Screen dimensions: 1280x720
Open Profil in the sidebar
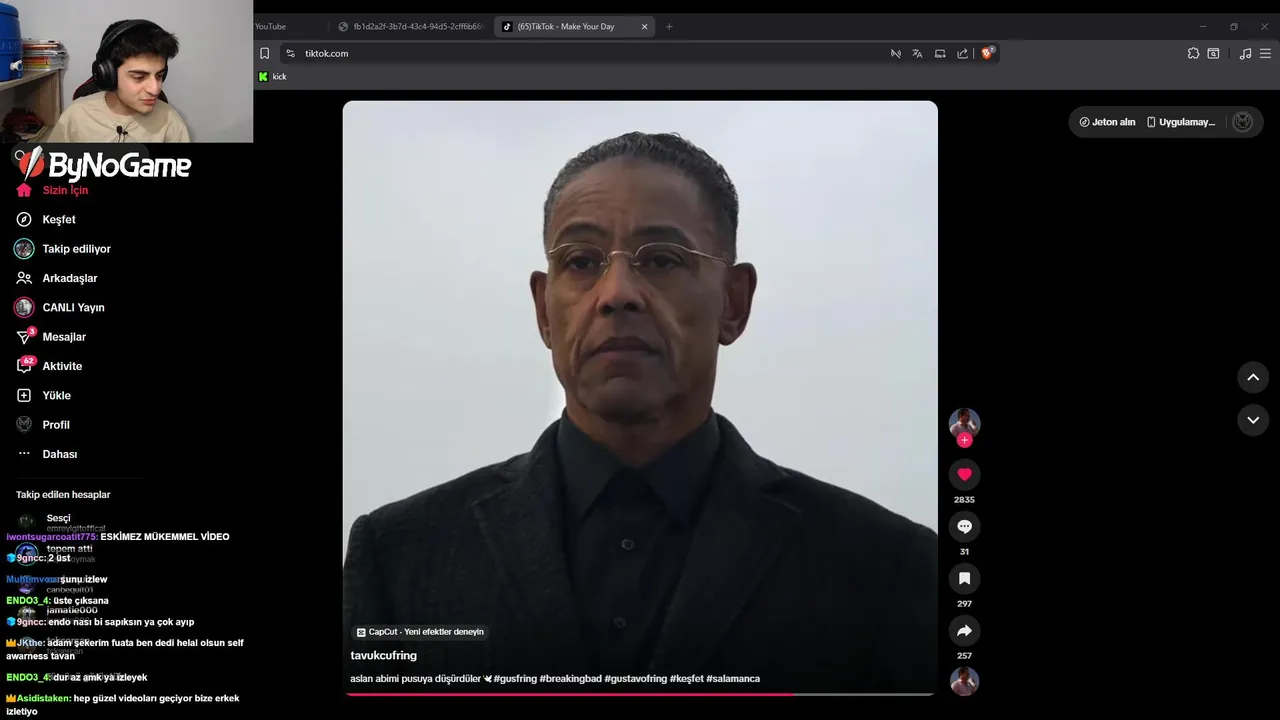click(43, 425)
